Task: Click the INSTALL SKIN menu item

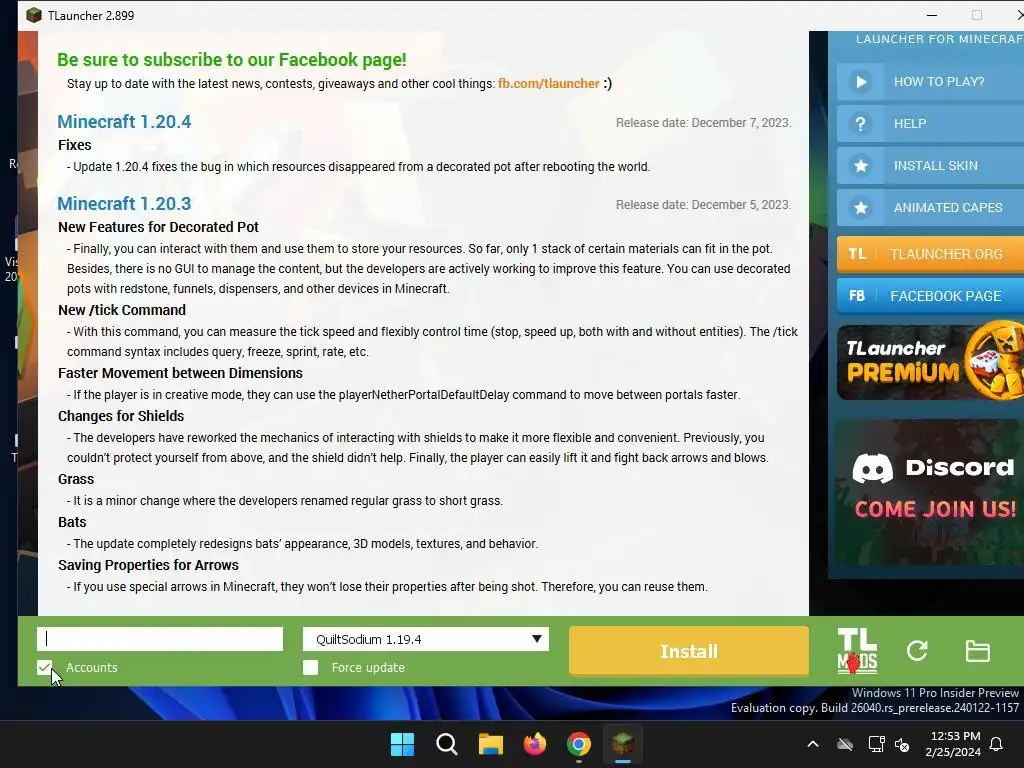Action: point(931,165)
